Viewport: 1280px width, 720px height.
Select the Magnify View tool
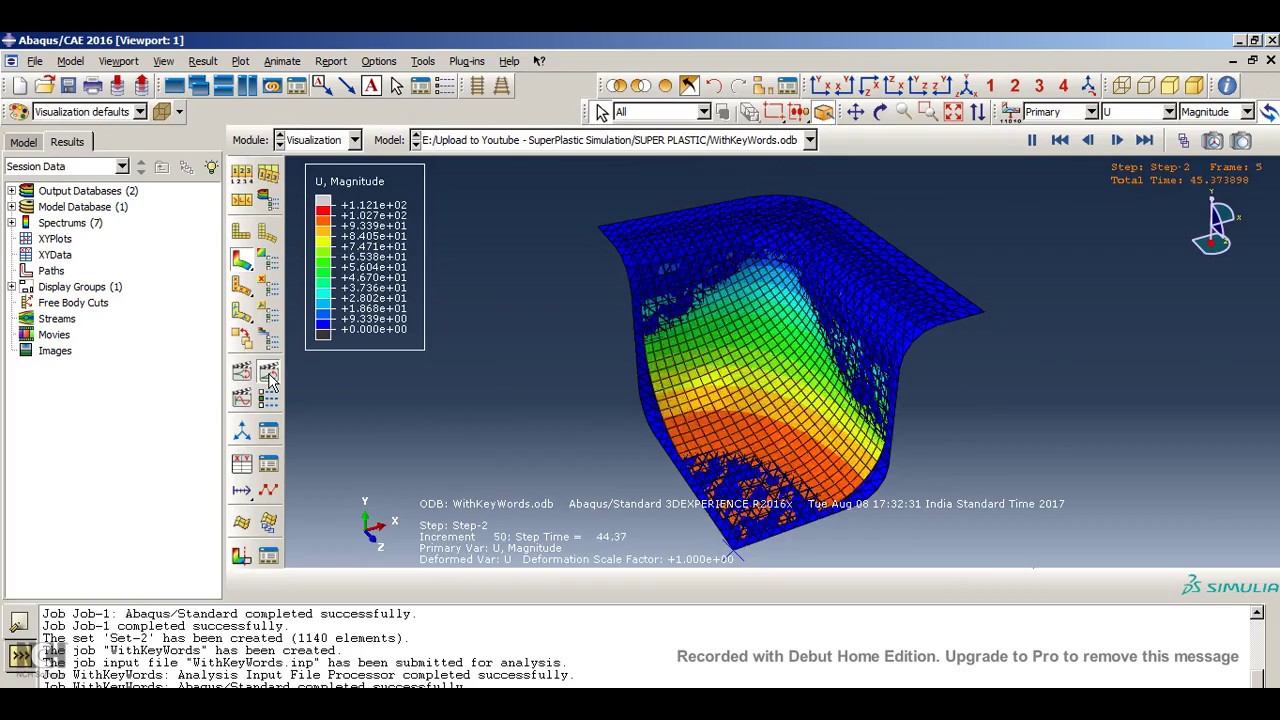pyautogui.click(x=904, y=112)
